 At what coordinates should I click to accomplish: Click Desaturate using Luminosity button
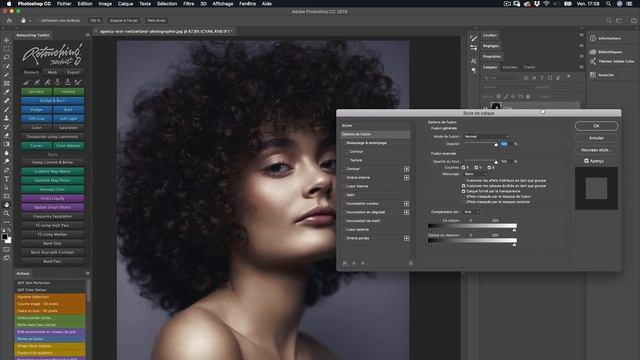[52, 137]
